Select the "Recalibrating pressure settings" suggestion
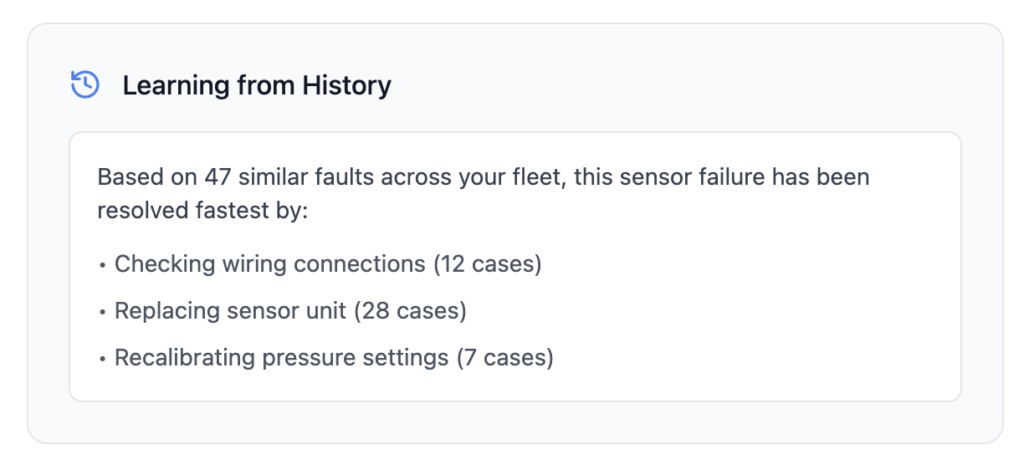The image size is (1024, 470). [x=281, y=357]
